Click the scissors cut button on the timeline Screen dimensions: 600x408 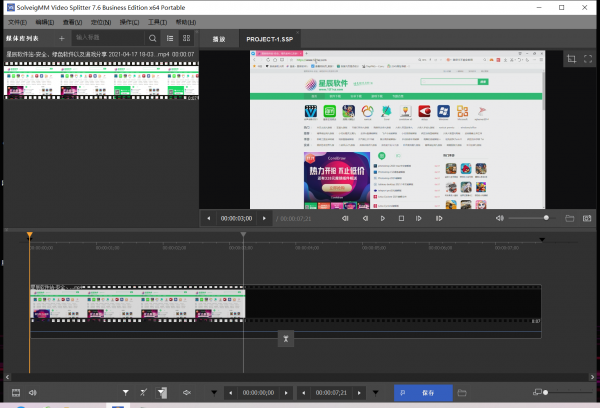tap(286, 339)
